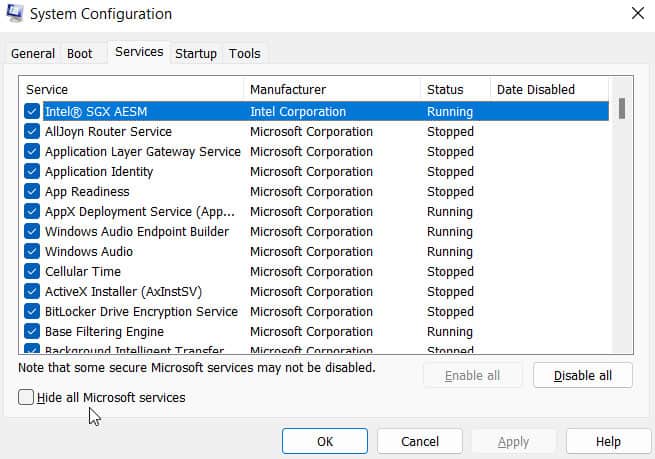Sort services by Status column header

453,90
